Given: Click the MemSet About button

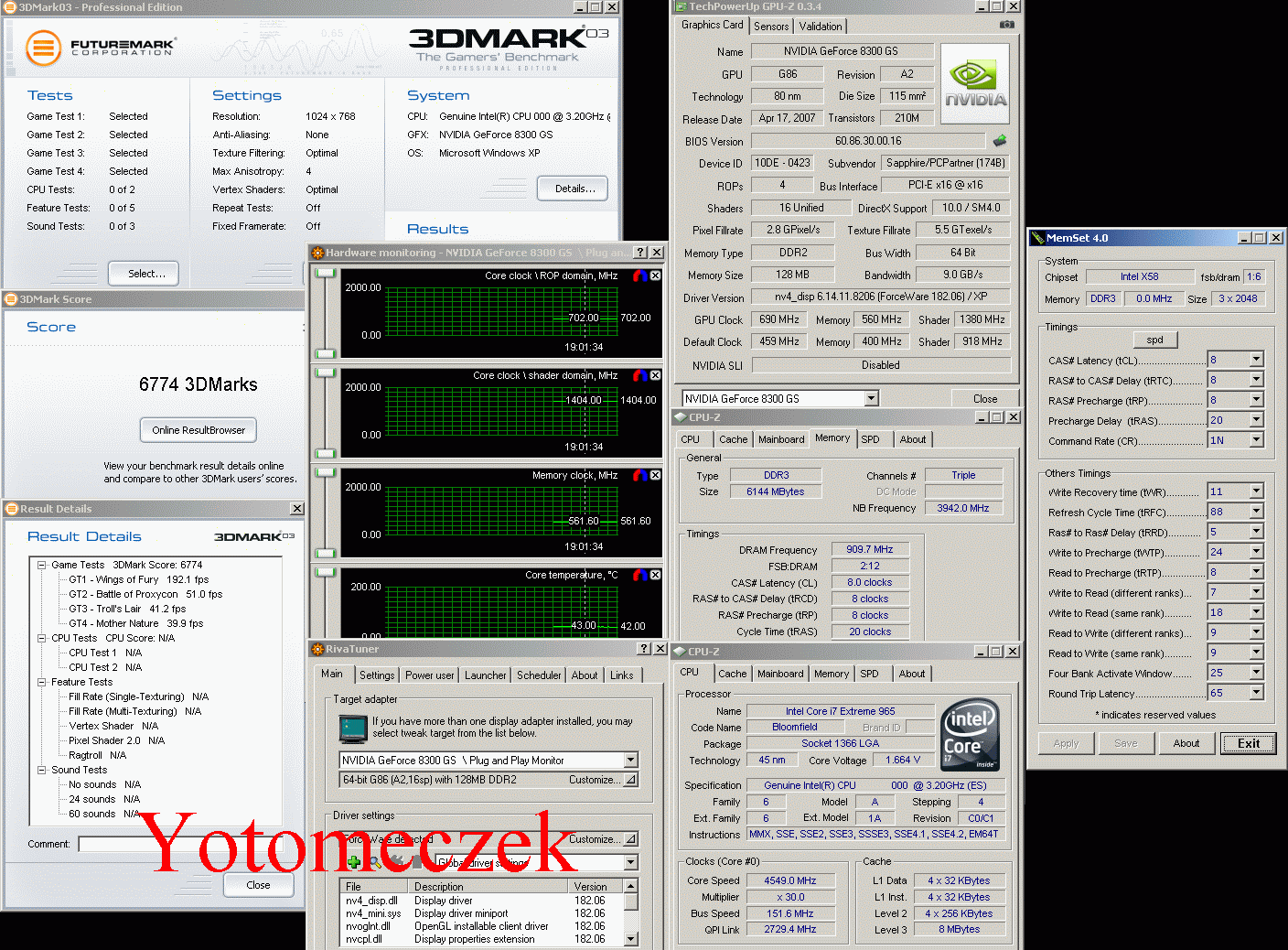Looking at the screenshot, I should click(x=1186, y=743).
